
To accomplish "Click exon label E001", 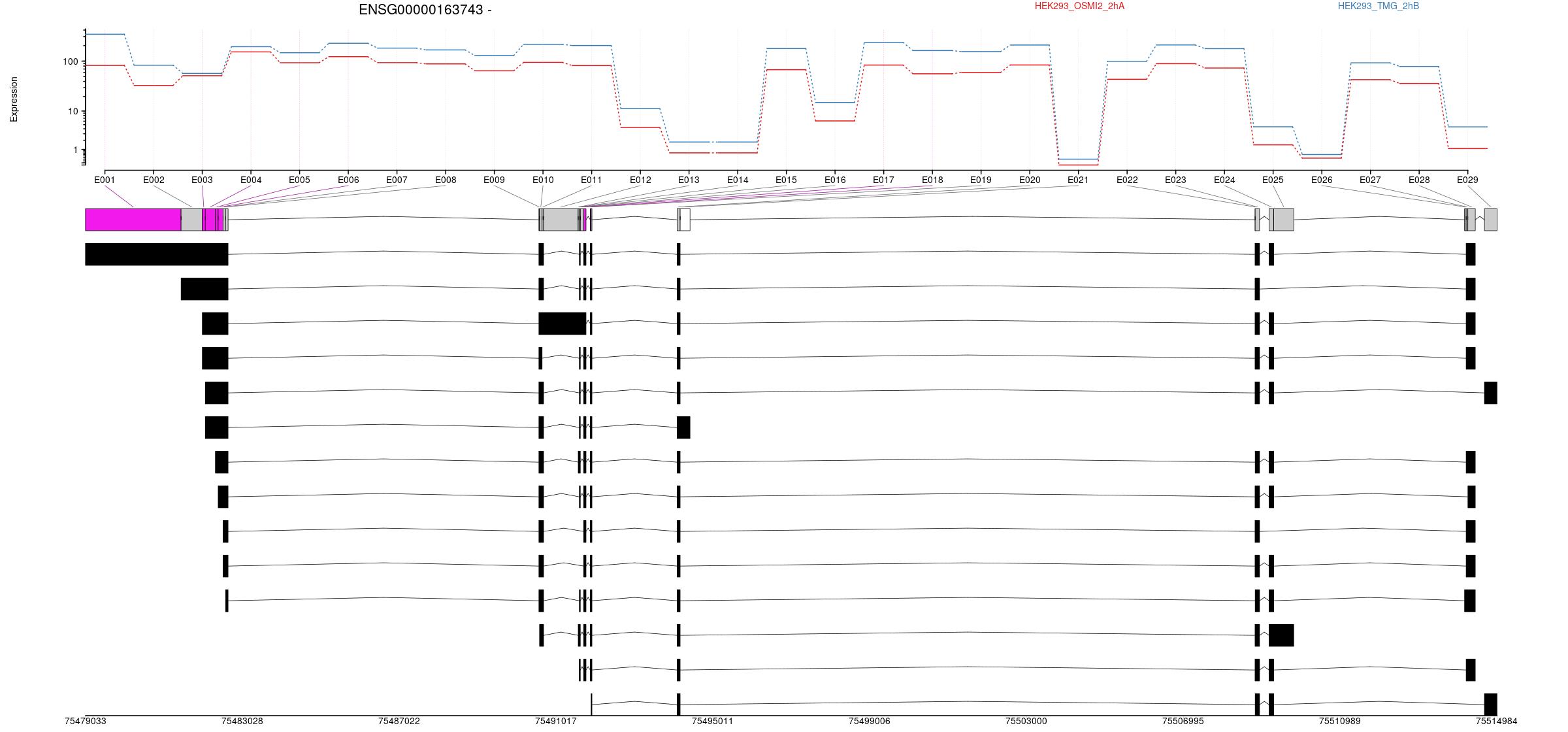I will point(105,180).
